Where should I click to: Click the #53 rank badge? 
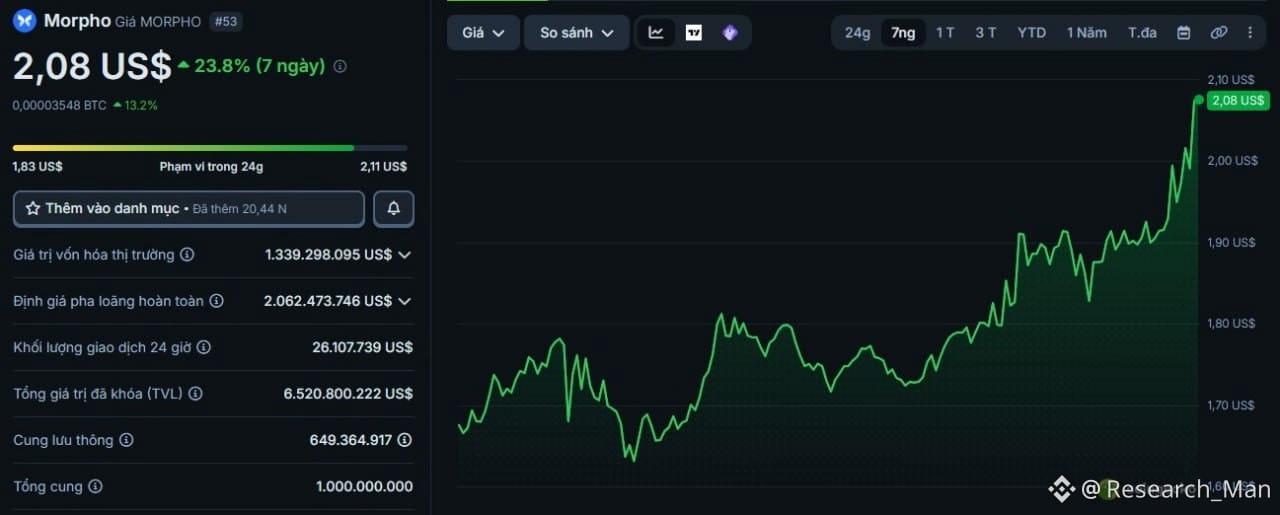point(226,21)
